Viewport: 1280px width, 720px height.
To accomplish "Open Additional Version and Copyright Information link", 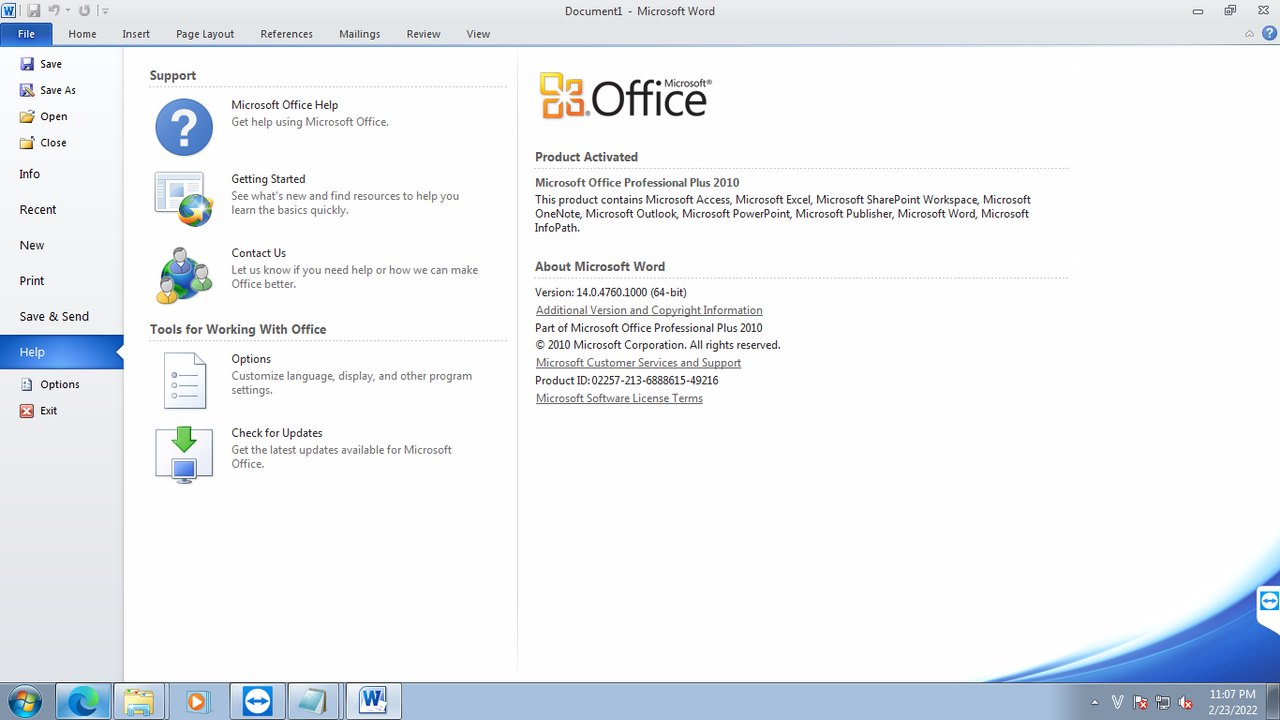I will pyautogui.click(x=649, y=310).
